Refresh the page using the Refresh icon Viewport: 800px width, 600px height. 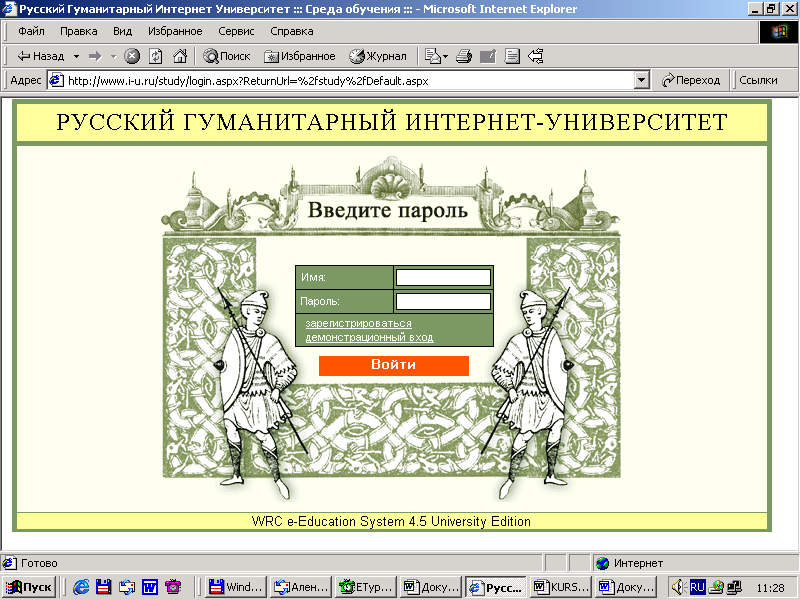[156, 56]
